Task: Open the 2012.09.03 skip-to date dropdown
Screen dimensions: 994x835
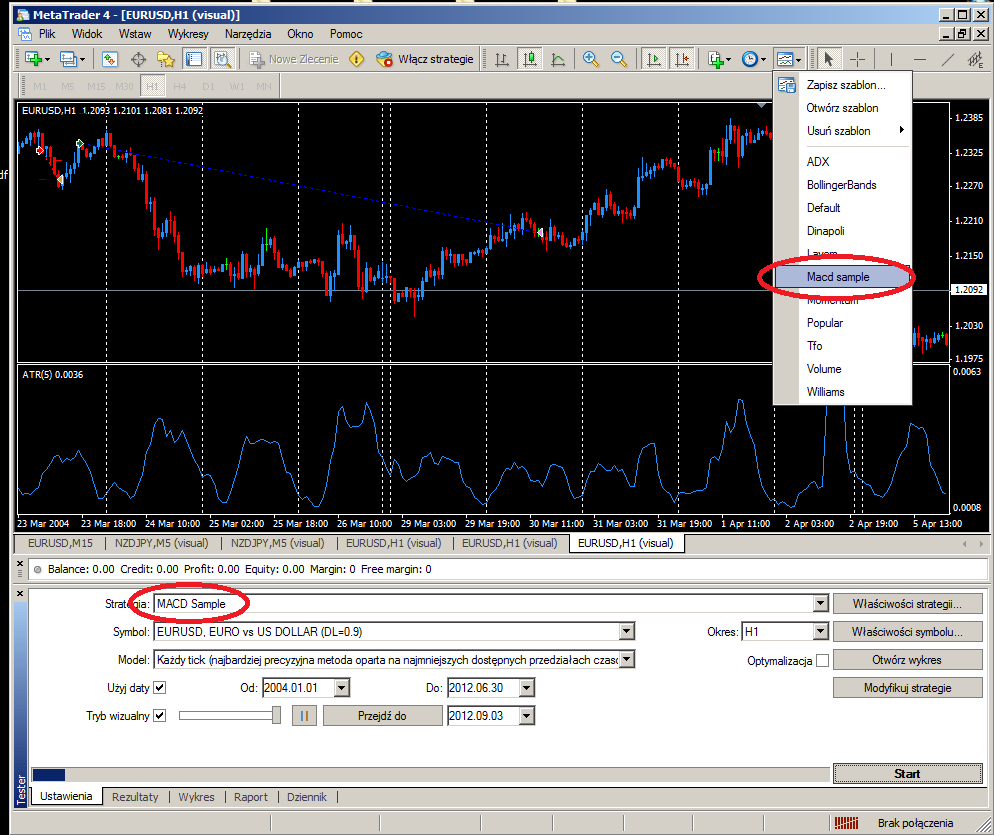Action: coord(527,716)
